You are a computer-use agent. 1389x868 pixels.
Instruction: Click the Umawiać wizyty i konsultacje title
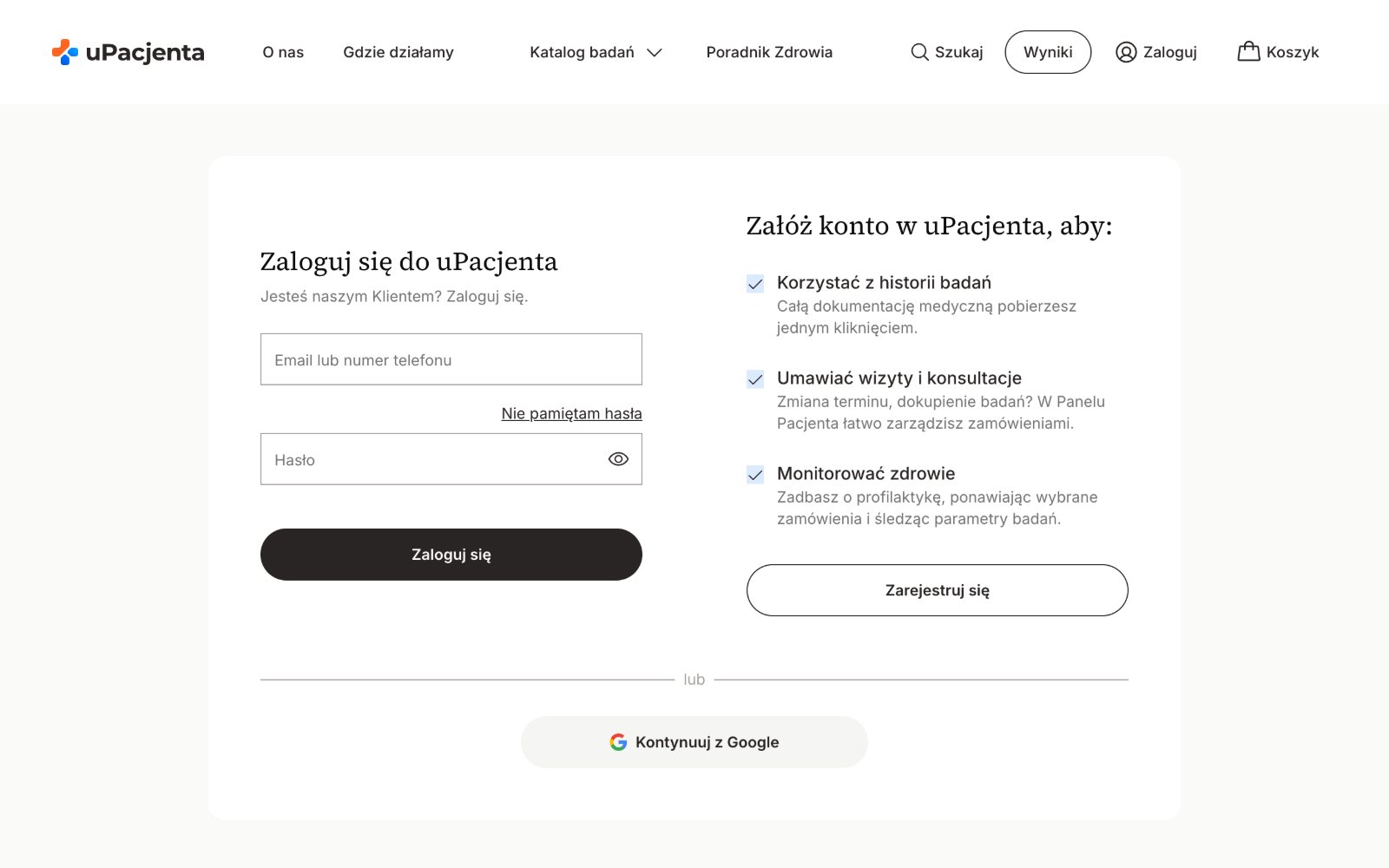point(899,378)
